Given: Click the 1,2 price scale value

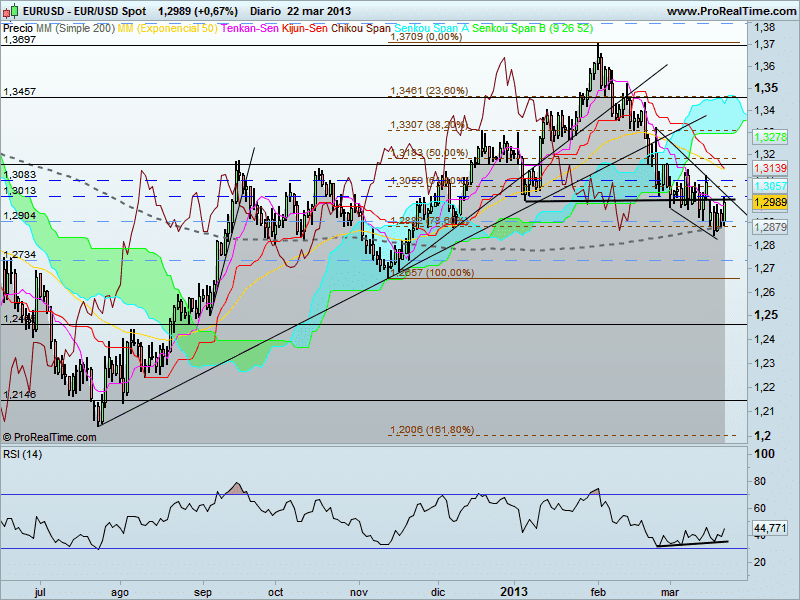Looking at the screenshot, I should pyautogui.click(x=762, y=436).
